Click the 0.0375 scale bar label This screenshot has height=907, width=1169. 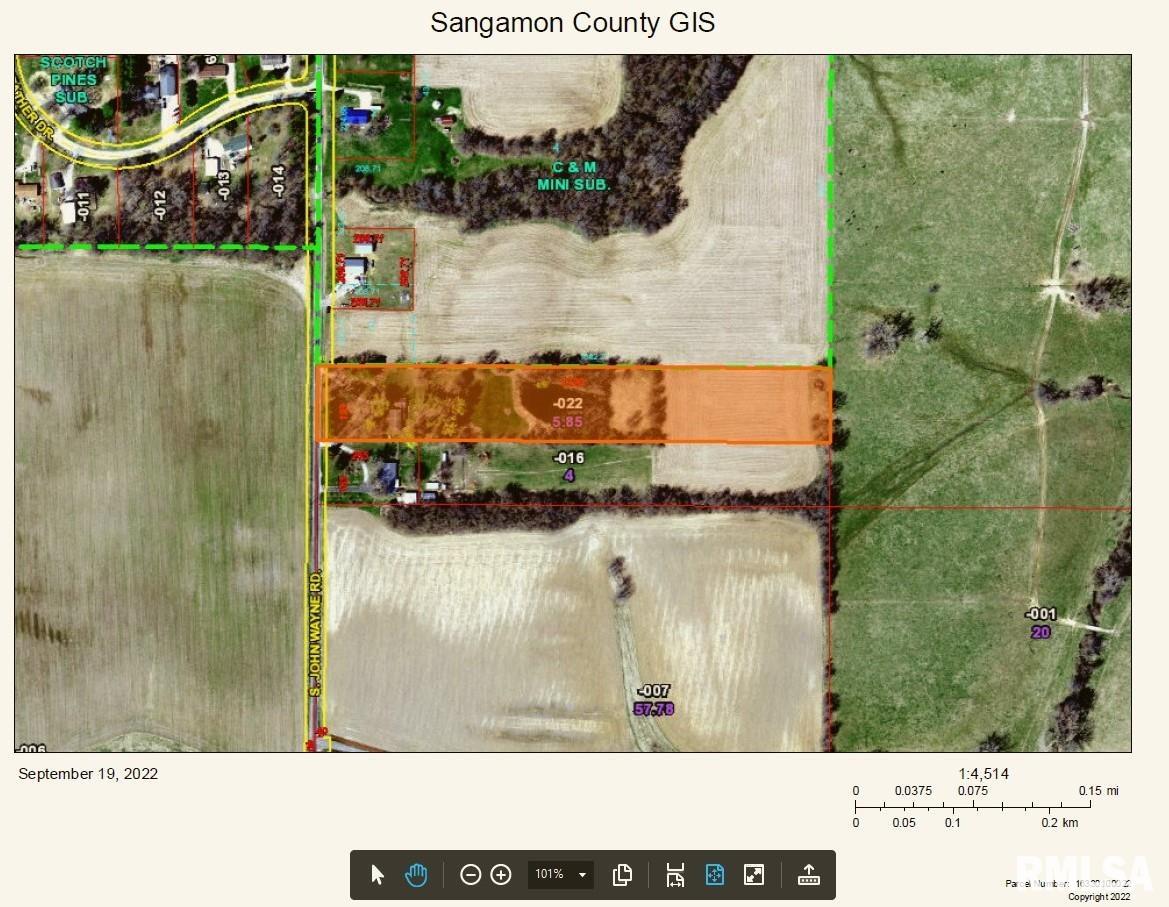(x=913, y=791)
